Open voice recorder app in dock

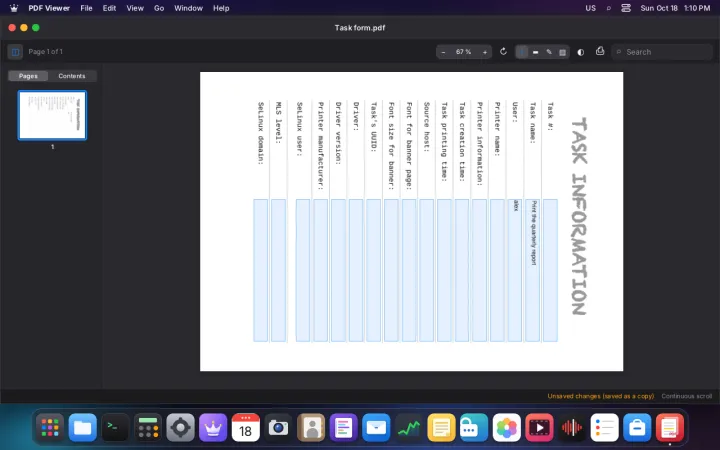tap(572, 428)
